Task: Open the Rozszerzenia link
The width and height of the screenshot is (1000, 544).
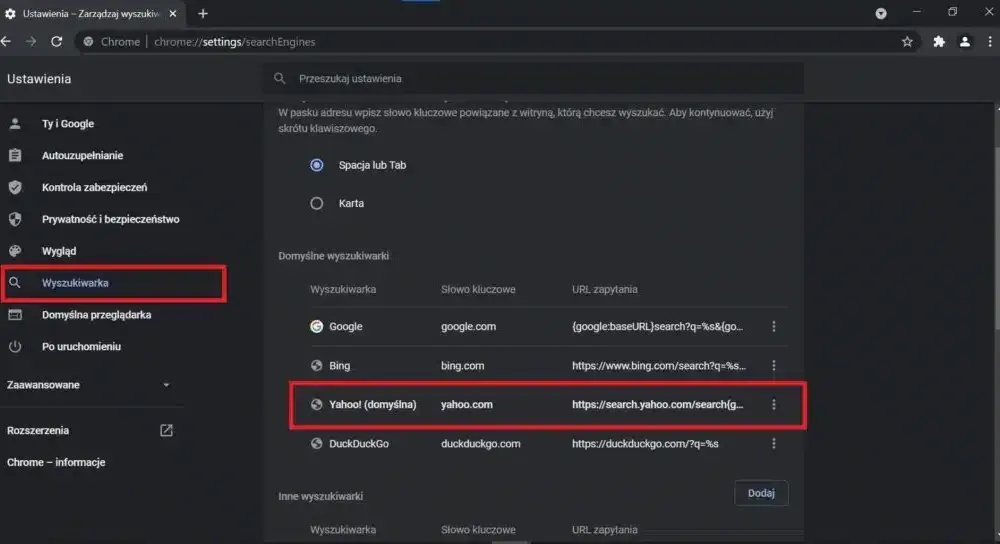Action: tap(38, 430)
